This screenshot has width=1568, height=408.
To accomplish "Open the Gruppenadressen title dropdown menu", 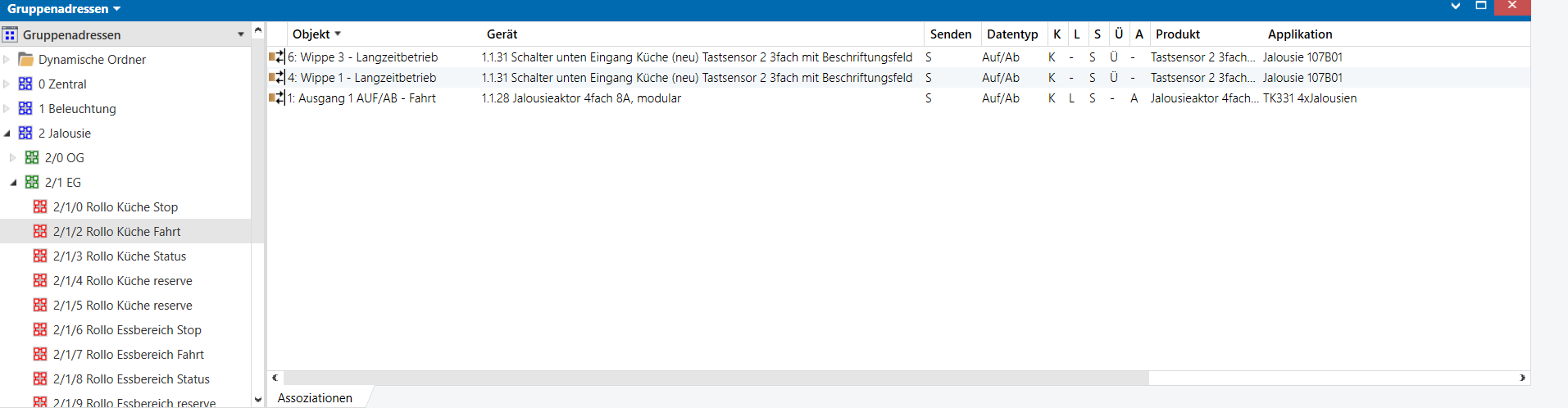I will 117,9.
